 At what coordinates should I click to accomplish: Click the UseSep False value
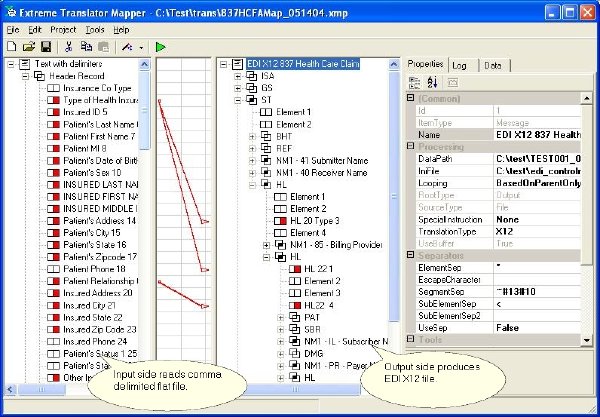click(x=537, y=328)
